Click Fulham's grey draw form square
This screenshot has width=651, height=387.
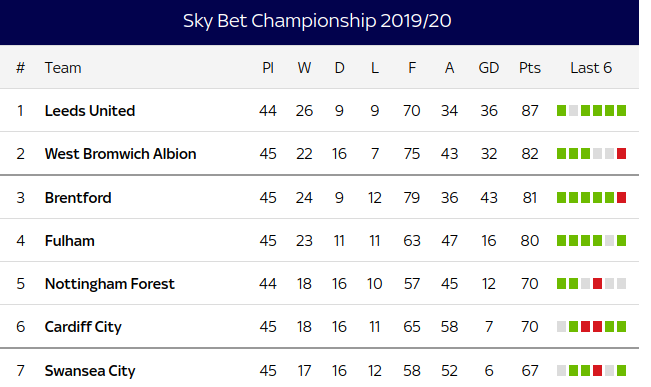click(609, 240)
